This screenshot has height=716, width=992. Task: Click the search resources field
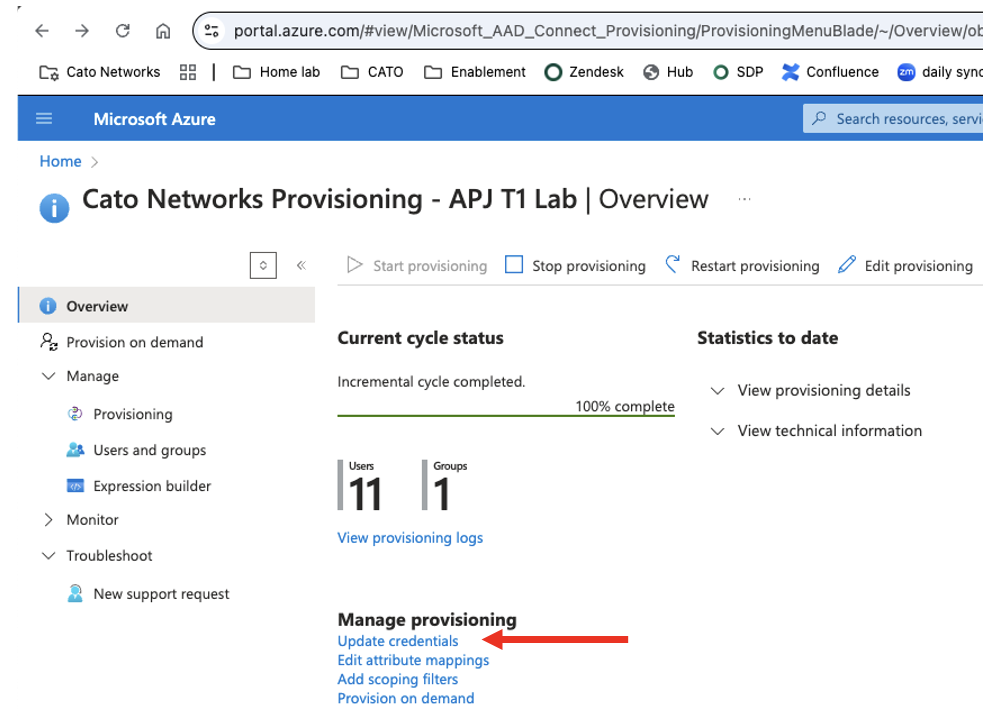(900, 118)
